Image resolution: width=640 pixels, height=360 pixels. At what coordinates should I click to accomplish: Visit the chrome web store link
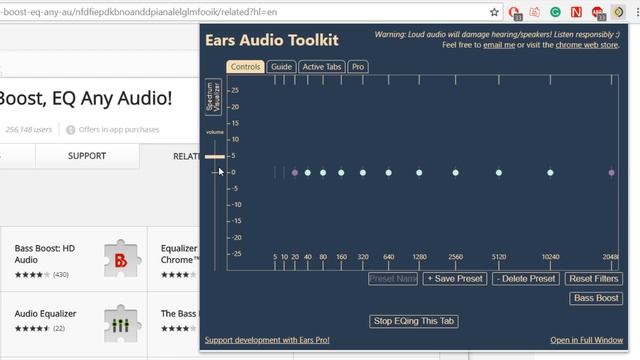click(x=587, y=45)
